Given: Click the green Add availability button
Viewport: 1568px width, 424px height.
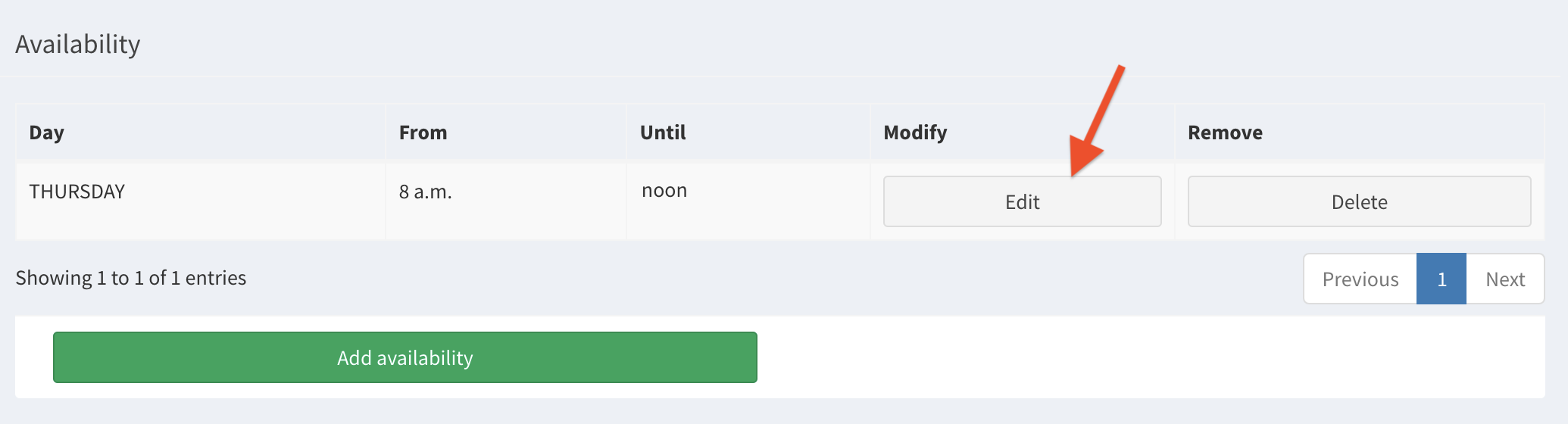Looking at the screenshot, I should [404, 357].
